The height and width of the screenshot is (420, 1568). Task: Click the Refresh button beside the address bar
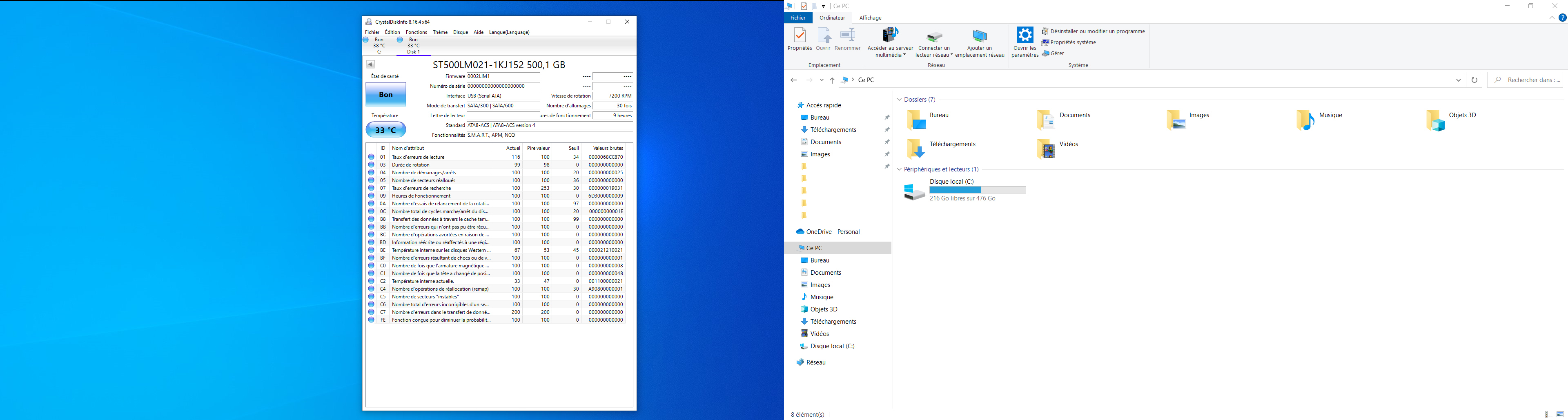point(1474,80)
